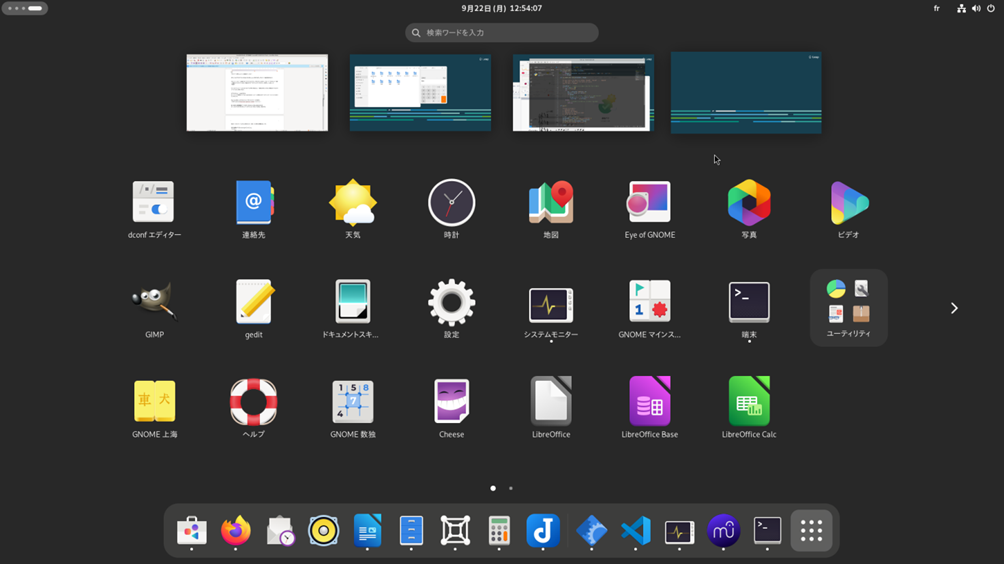Open clock and calendar menu
This screenshot has height=564, width=1004.
pyautogui.click(x=502, y=8)
